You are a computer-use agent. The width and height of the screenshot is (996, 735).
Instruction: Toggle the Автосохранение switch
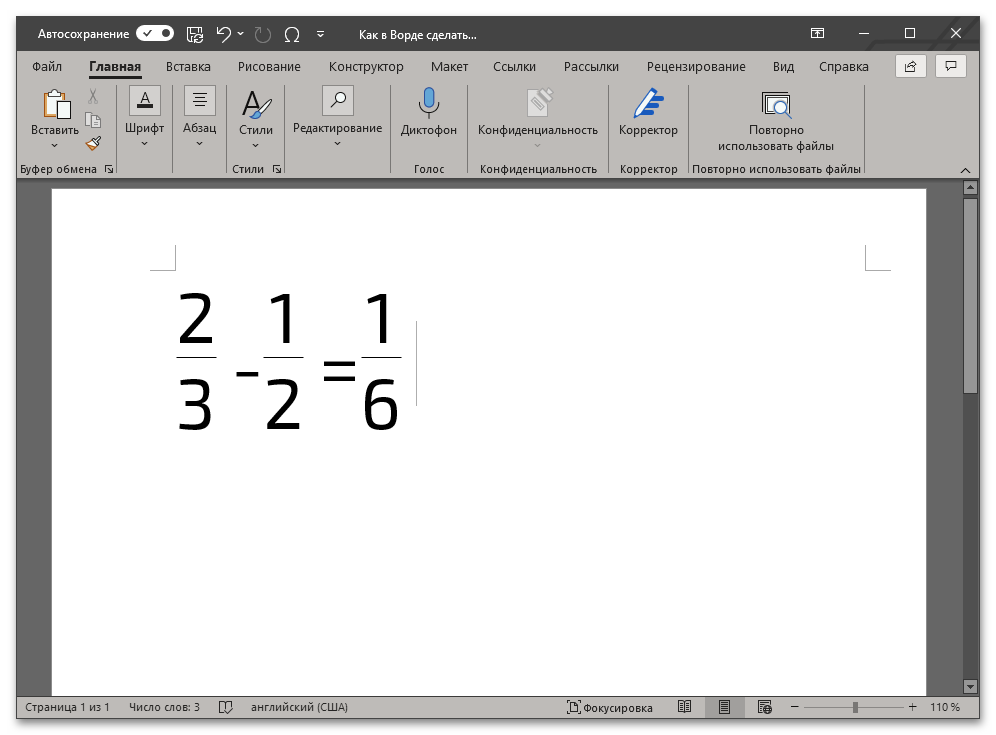coord(155,34)
